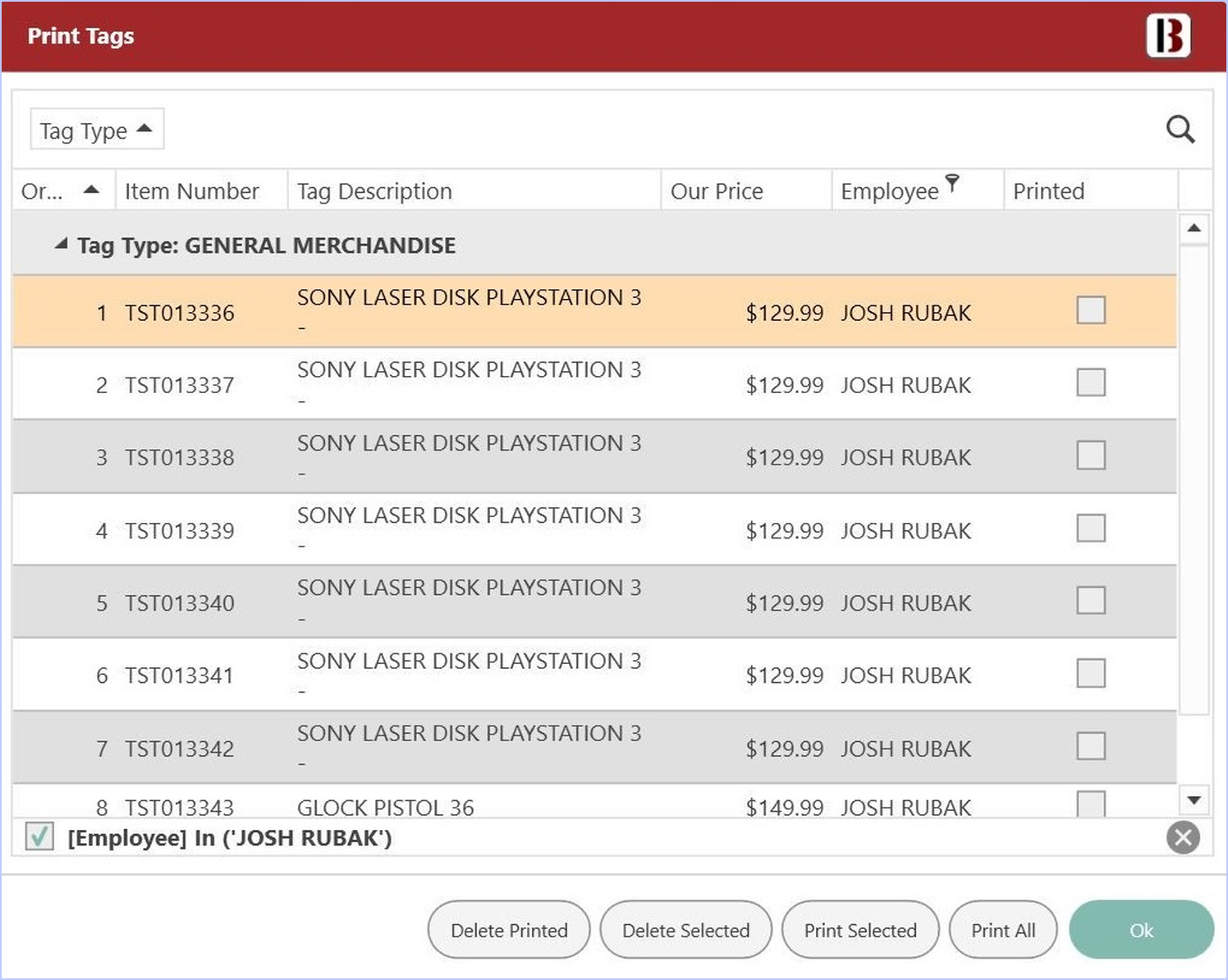Click Sony Playstation description in row 5

470,588
